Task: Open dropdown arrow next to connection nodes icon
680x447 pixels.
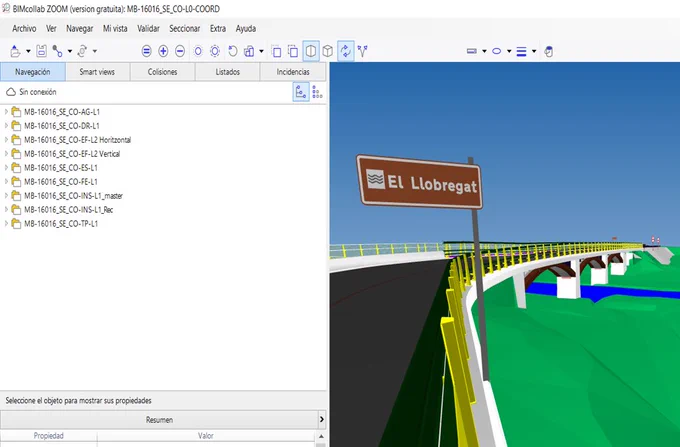Action: click(70, 51)
